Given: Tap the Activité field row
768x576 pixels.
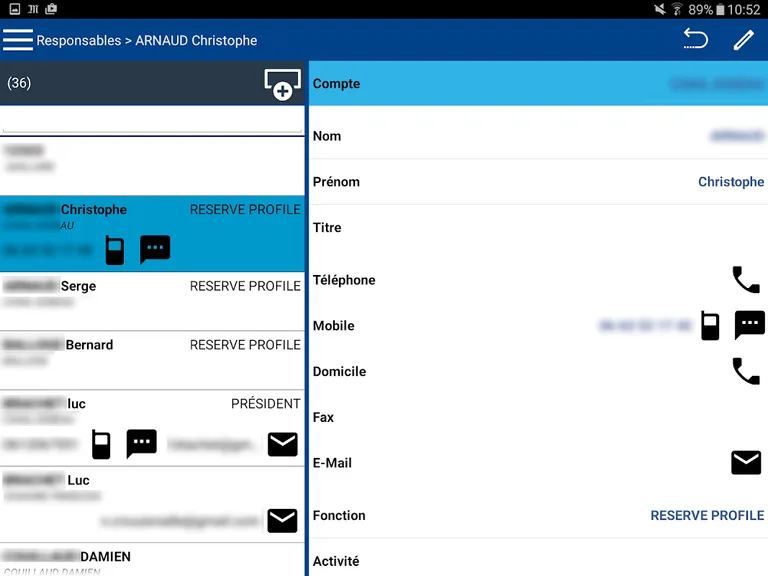Looking at the screenshot, I should [x=538, y=561].
